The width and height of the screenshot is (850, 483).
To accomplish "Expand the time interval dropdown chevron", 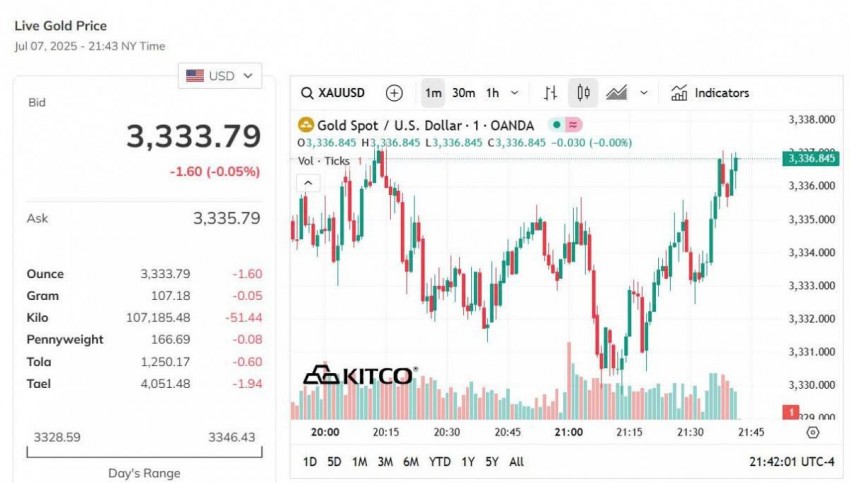I will [515, 93].
